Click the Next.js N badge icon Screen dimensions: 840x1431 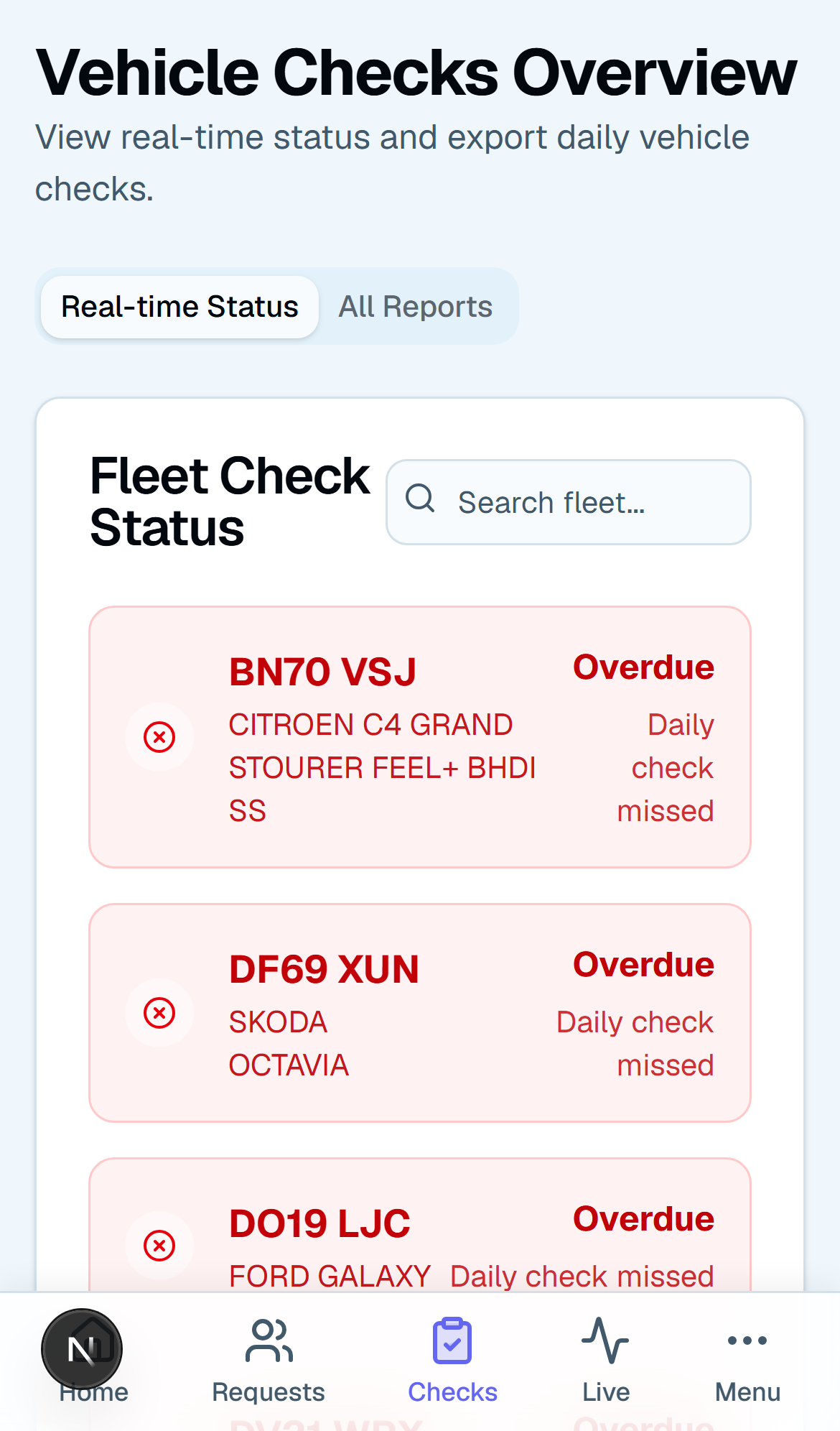click(x=82, y=1349)
